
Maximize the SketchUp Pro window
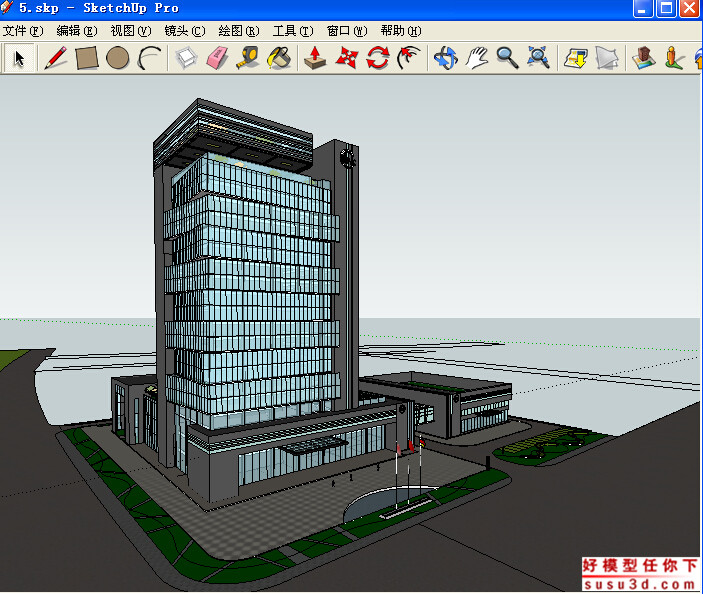(666, 9)
